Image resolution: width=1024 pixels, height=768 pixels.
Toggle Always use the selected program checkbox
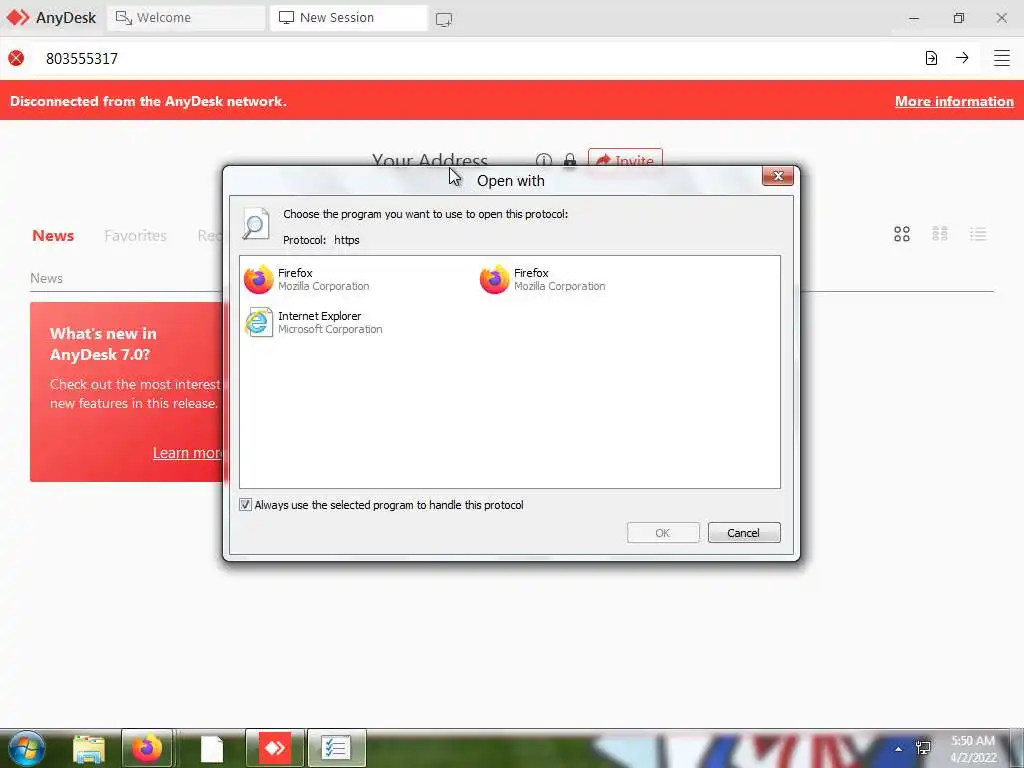246,505
